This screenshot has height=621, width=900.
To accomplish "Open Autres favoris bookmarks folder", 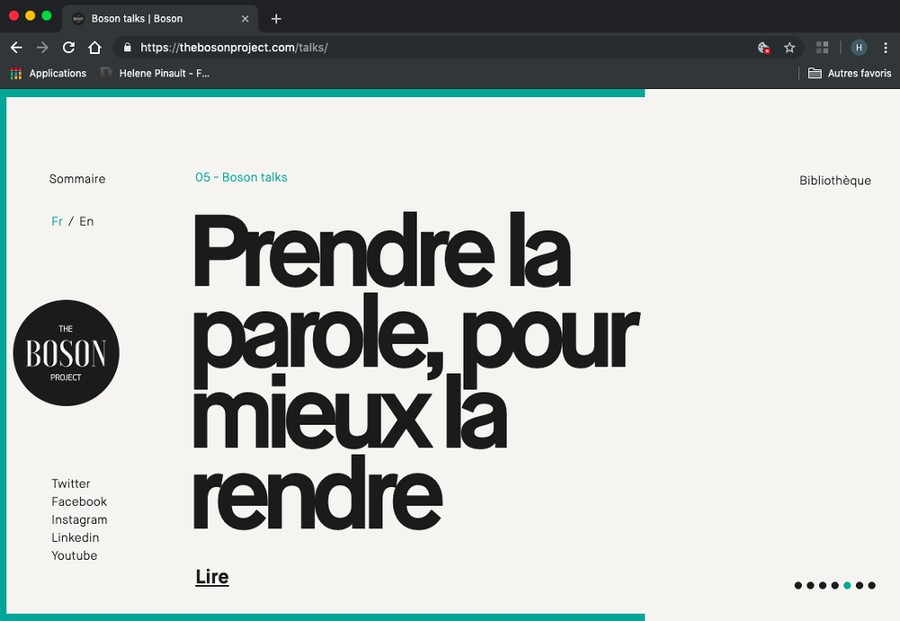I will tap(849, 73).
